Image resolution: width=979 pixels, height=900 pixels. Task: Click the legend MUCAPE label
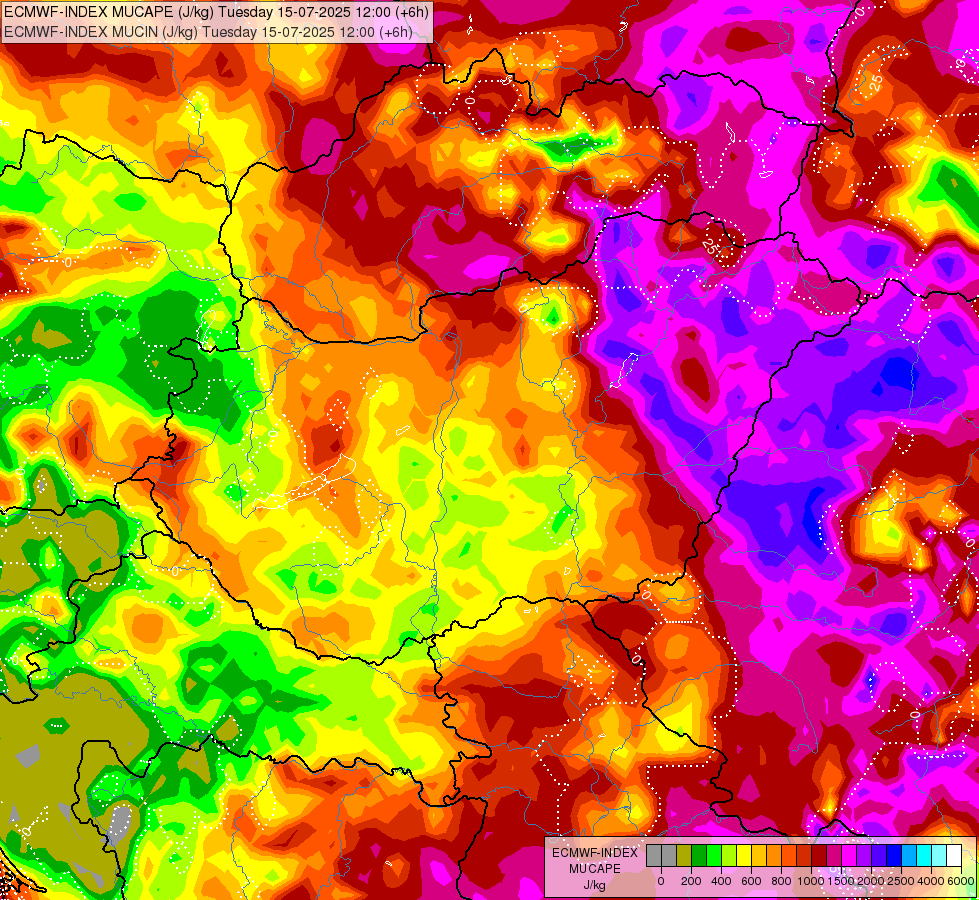point(595,869)
